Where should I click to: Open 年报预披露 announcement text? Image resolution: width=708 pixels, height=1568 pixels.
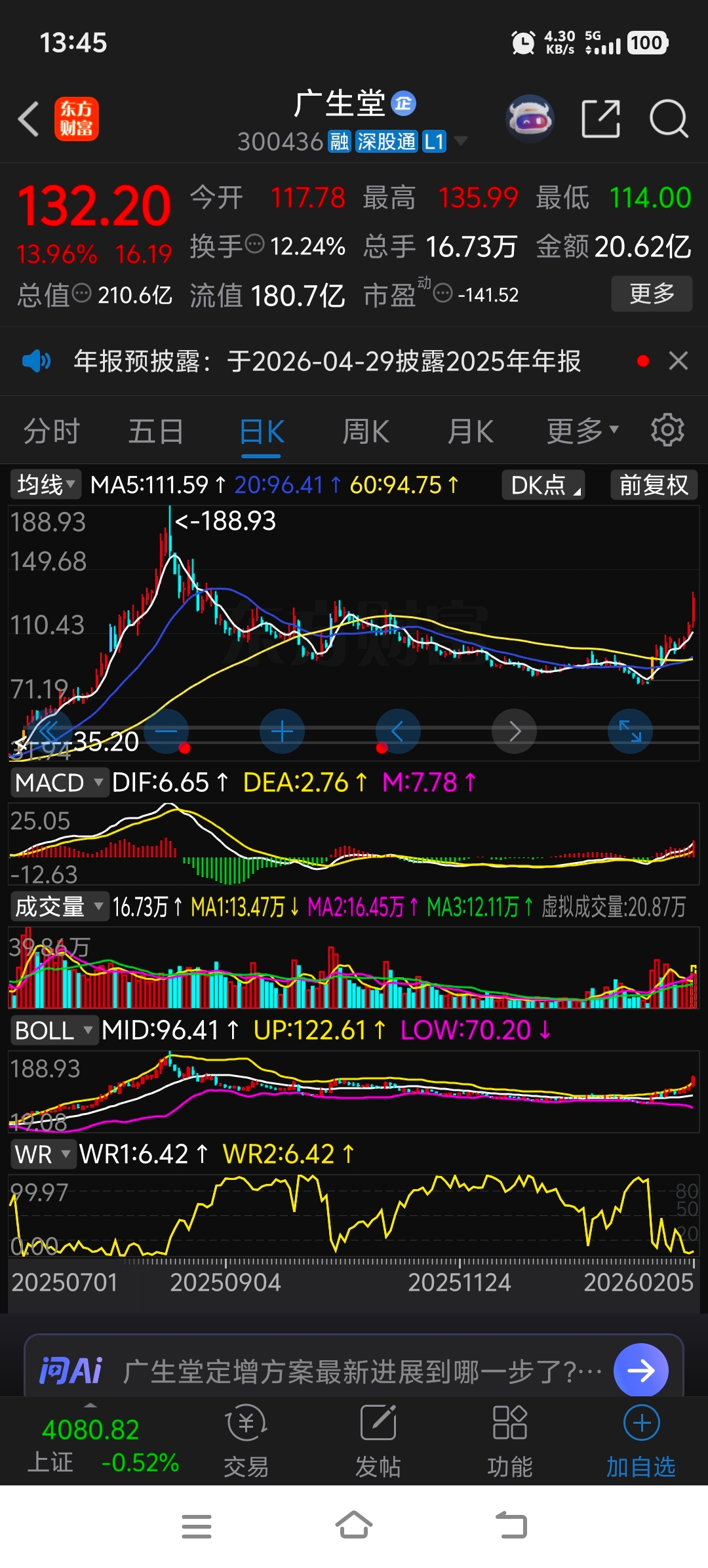pos(327,361)
